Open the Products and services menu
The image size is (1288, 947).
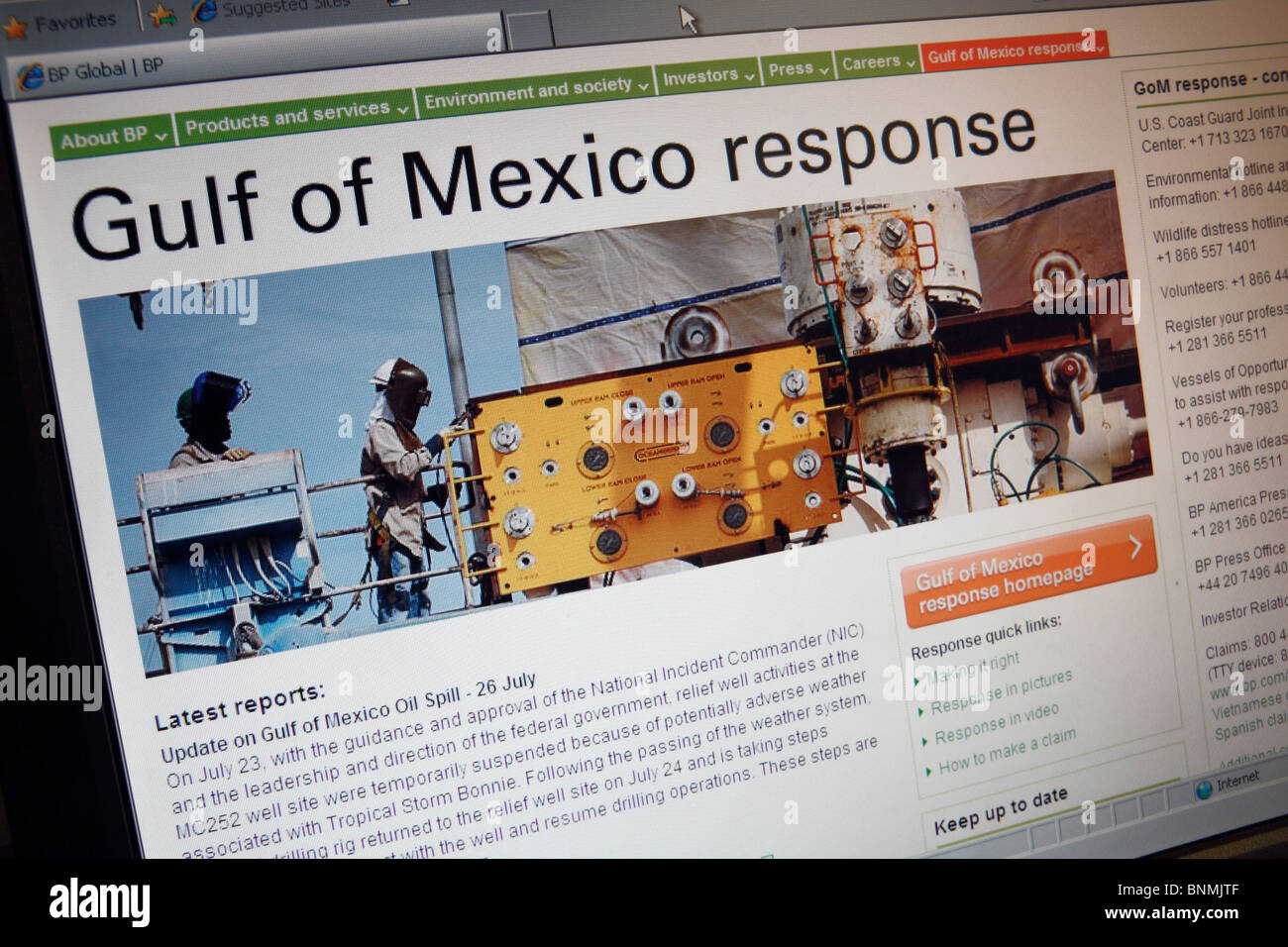pyautogui.click(x=296, y=116)
